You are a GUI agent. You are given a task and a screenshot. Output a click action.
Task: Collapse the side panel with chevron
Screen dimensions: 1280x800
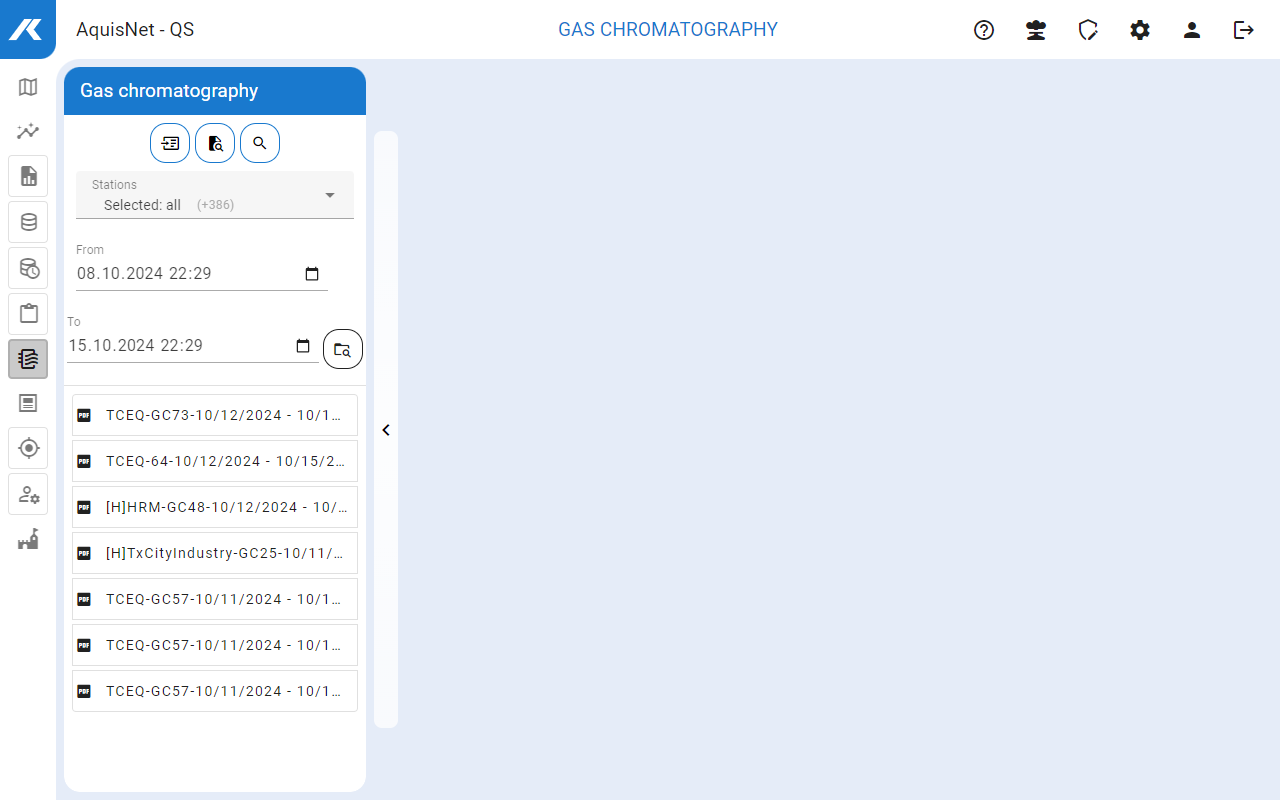coord(386,430)
